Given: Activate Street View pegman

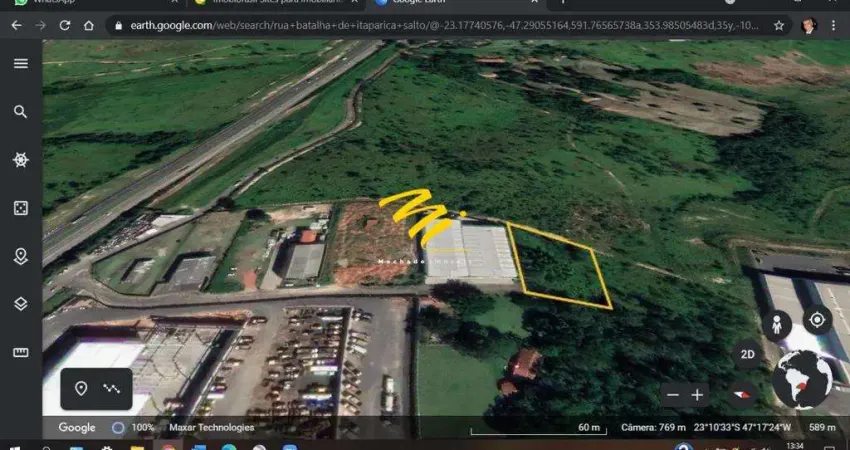Looking at the screenshot, I should pyautogui.click(x=777, y=326).
